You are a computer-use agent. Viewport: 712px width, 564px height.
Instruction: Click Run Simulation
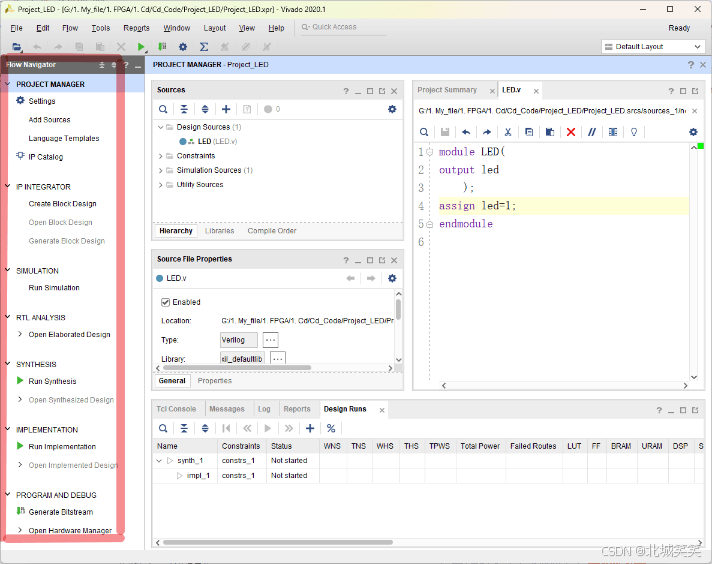coord(54,287)
